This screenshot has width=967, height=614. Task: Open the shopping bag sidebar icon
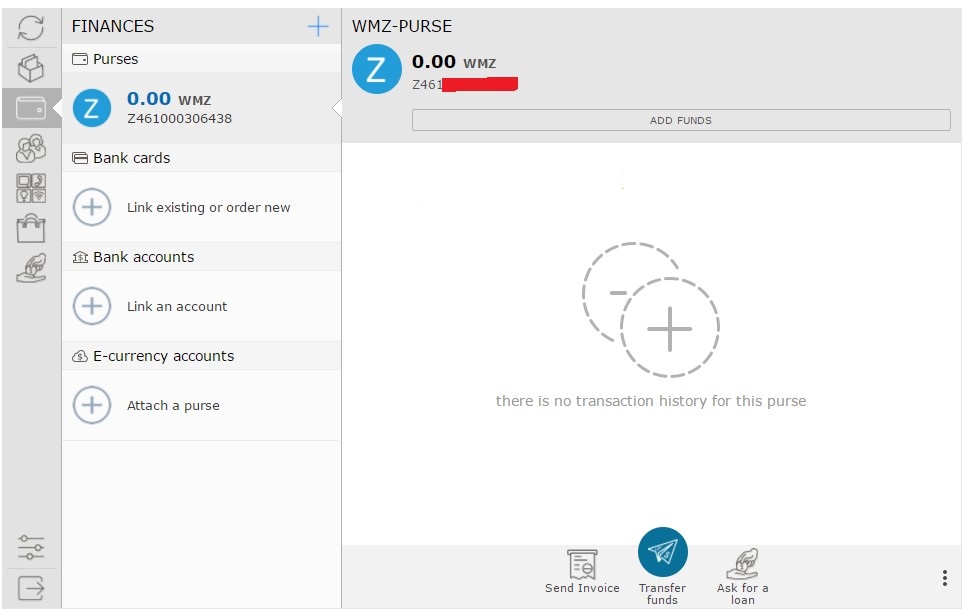click(31, 228)
